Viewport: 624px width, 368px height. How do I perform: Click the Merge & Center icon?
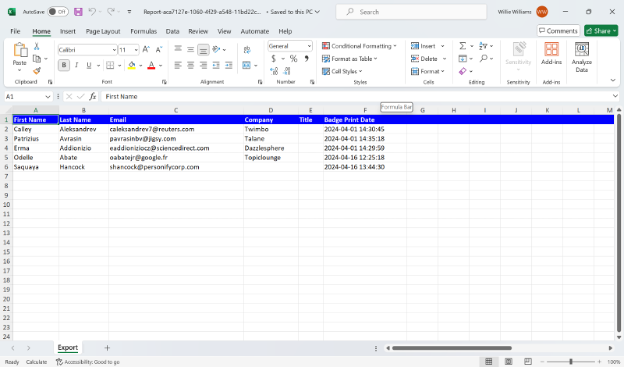click(247, 65)
